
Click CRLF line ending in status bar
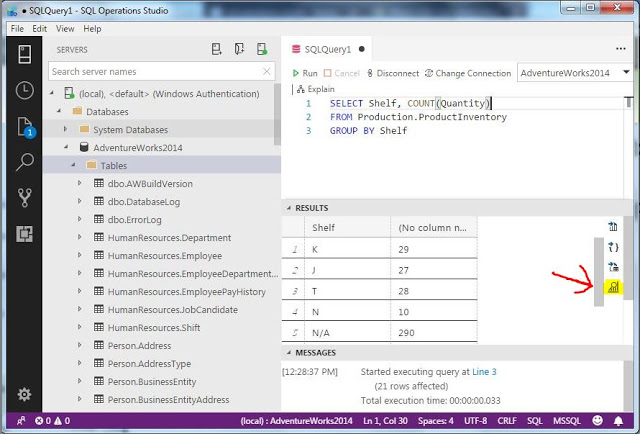507,421
